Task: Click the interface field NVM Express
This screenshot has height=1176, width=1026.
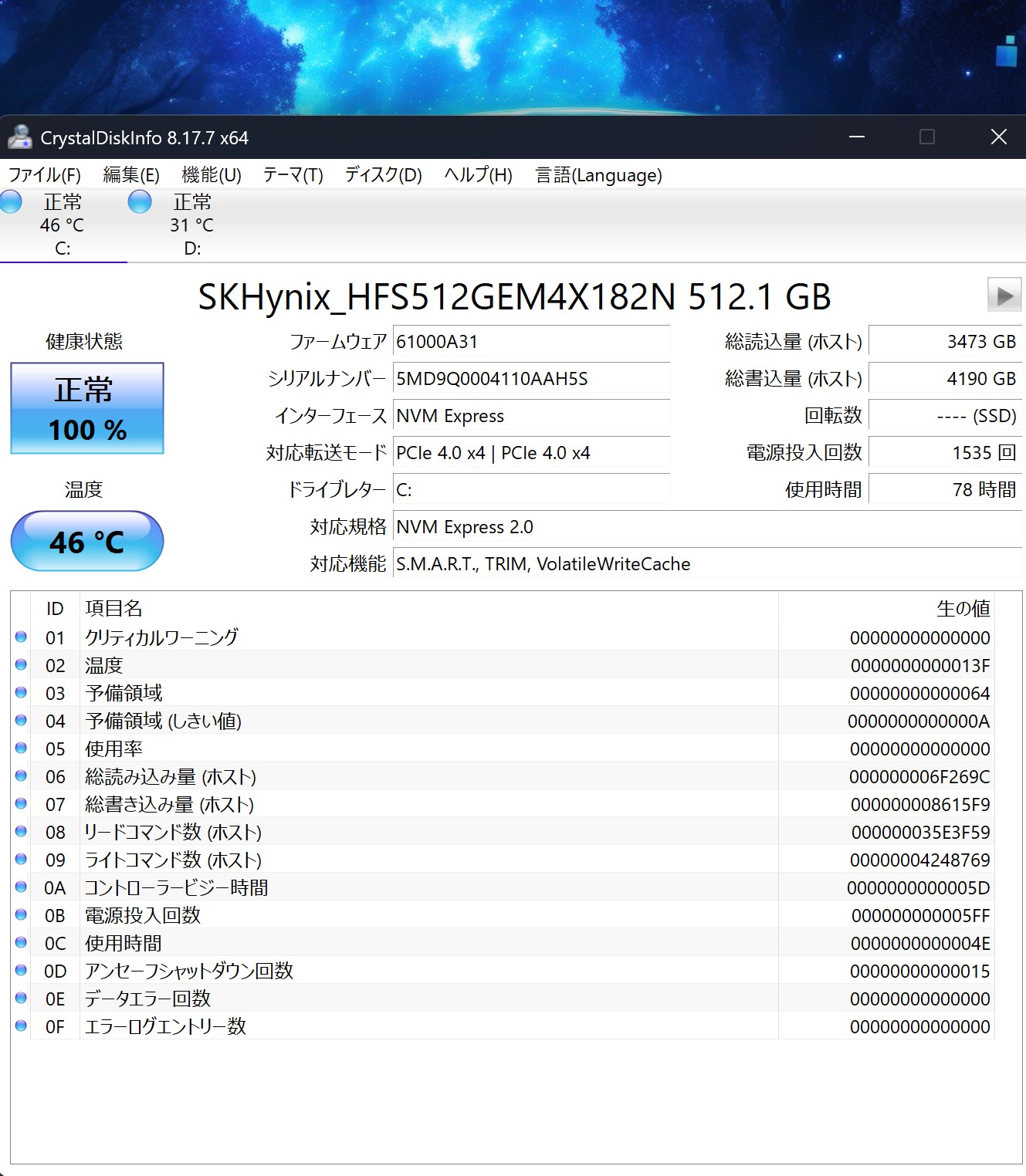Action: click(531, 415)
